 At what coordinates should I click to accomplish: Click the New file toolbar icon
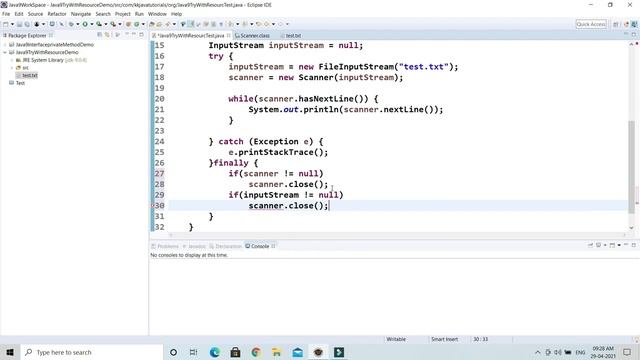point(6,24)
